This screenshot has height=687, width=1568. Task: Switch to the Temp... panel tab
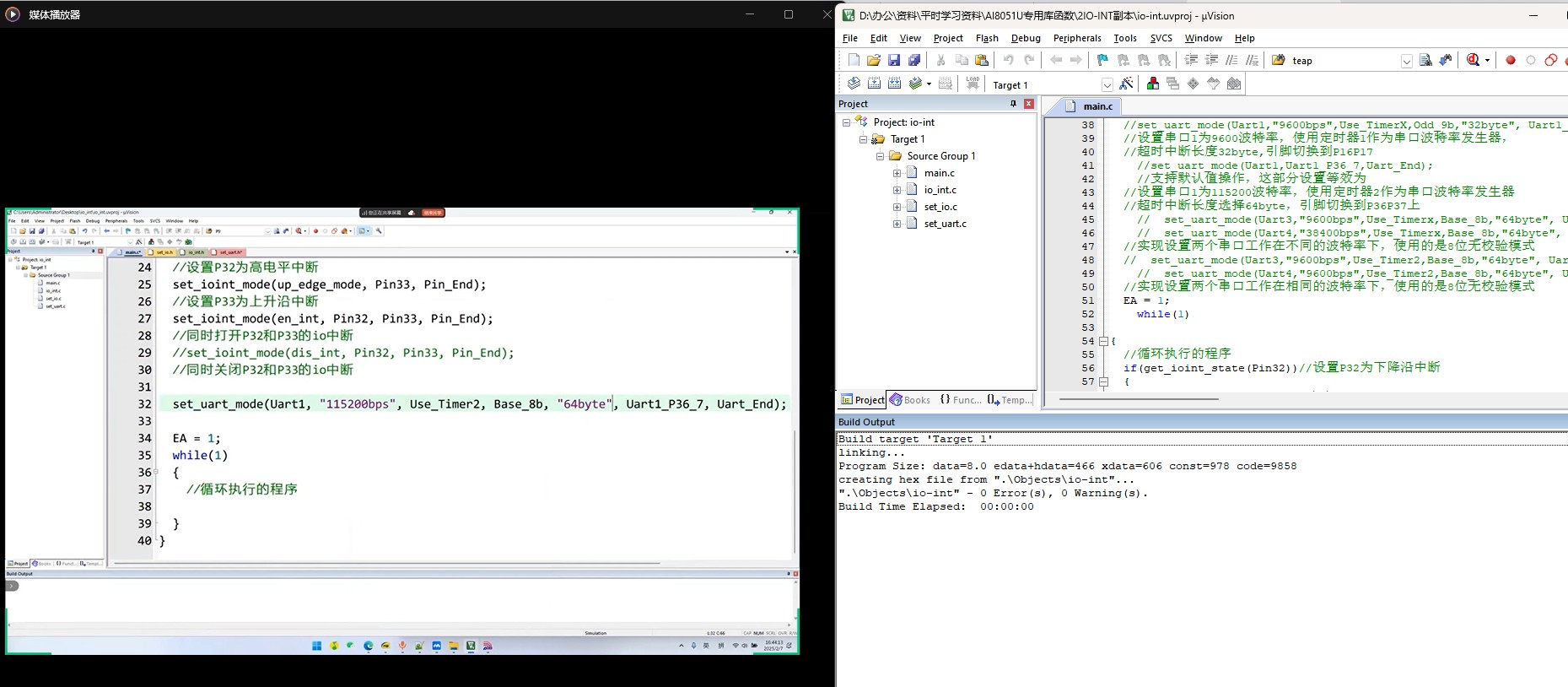pos(1009,400)
